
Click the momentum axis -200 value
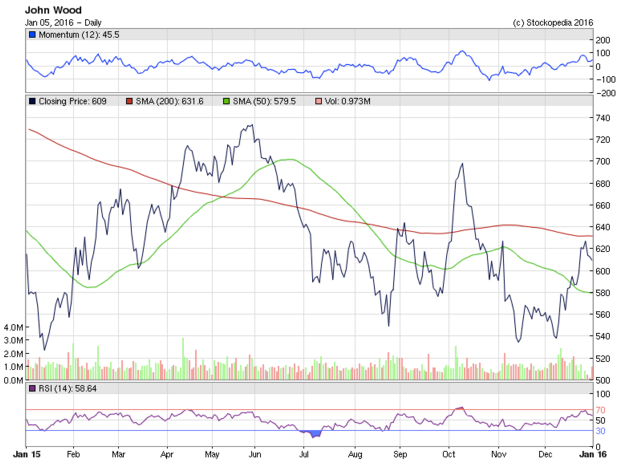point(604,93)
